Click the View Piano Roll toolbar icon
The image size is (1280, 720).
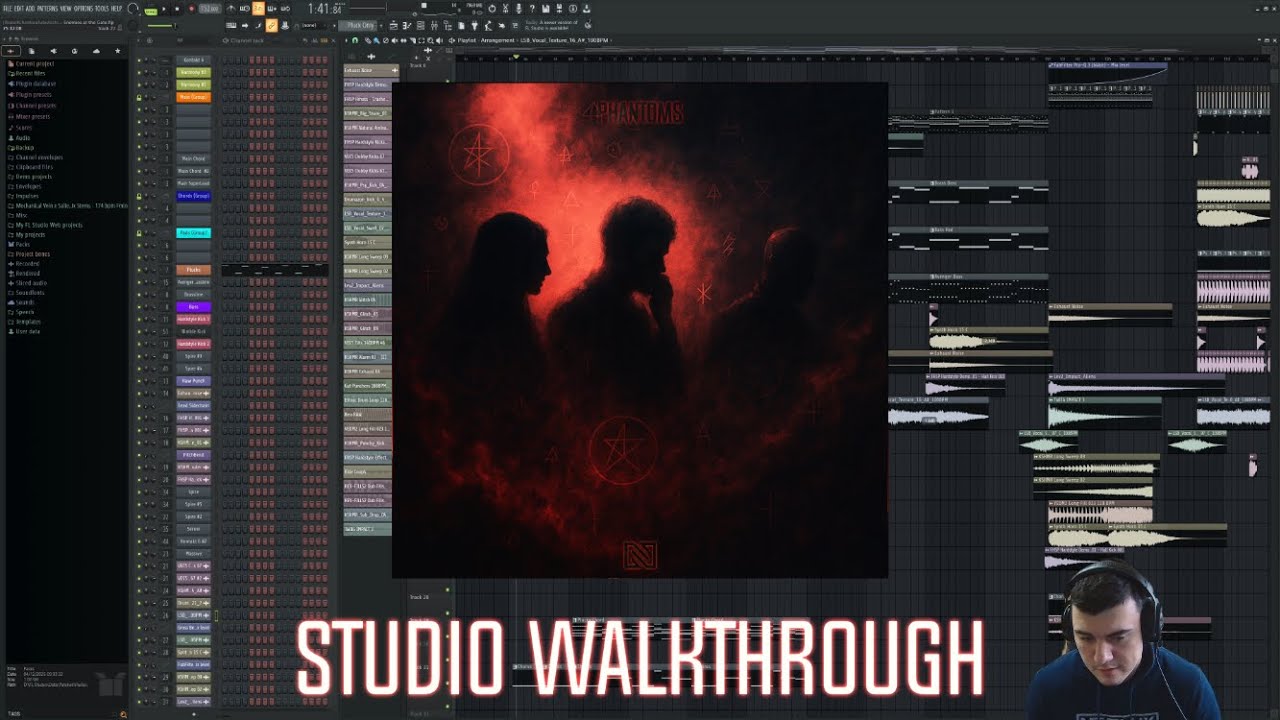[x=407, y=25]
